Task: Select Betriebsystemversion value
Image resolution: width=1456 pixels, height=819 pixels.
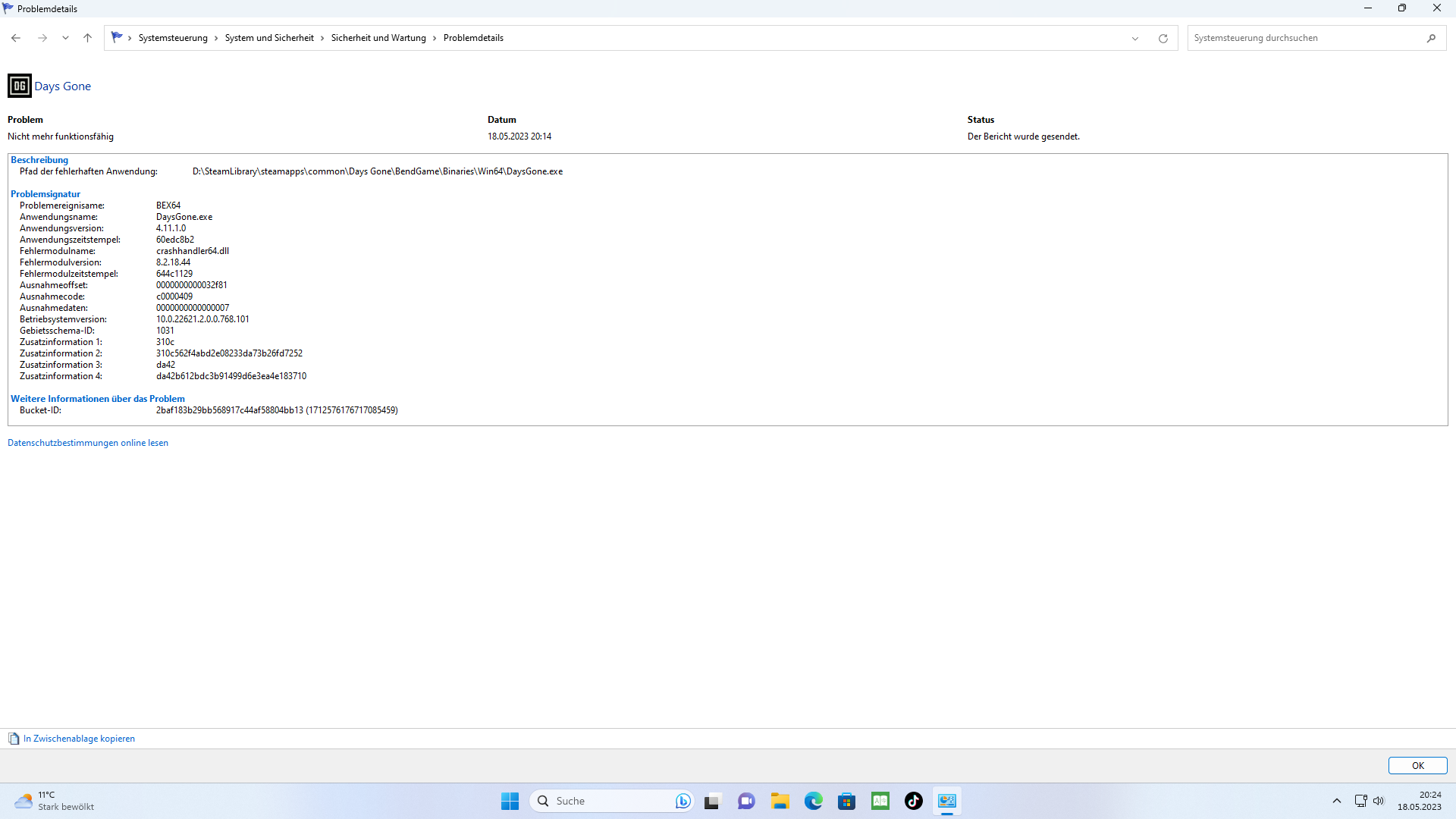Action: [x=202, y=319]
